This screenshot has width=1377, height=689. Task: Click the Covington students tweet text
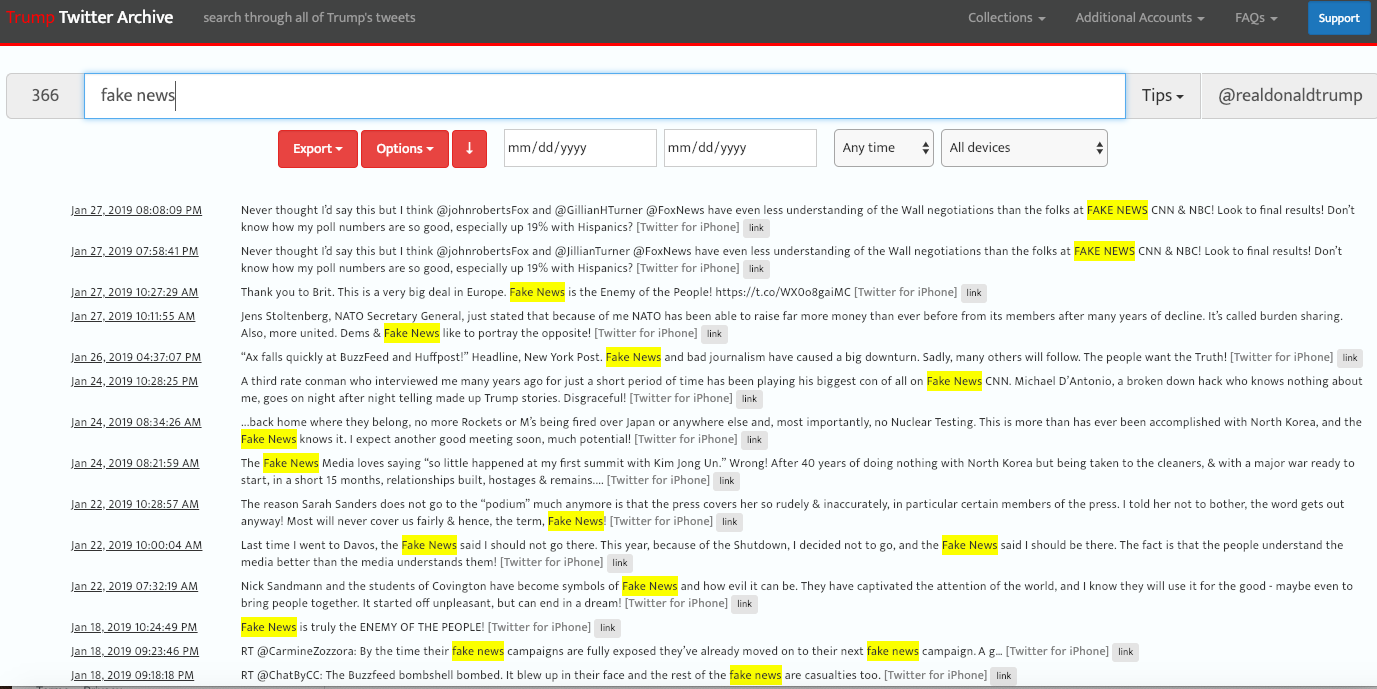797,594
